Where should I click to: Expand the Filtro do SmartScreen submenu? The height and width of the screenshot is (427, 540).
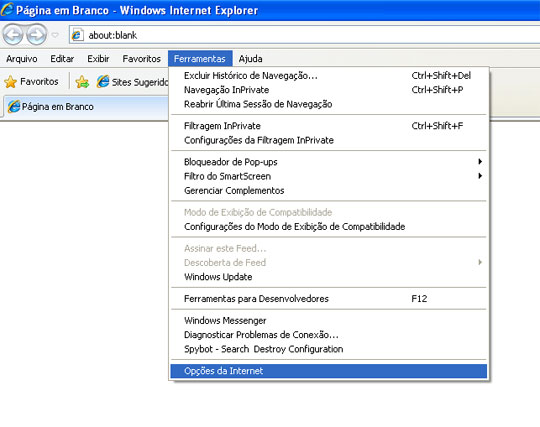329,176
